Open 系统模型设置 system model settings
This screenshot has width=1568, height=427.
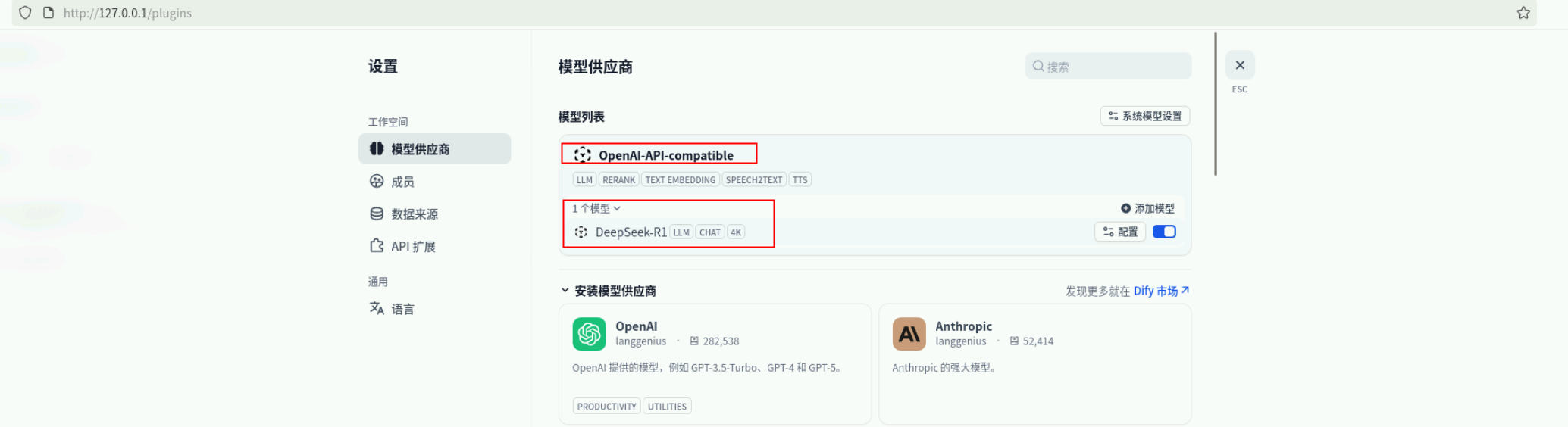click(x=1145, y=116)
